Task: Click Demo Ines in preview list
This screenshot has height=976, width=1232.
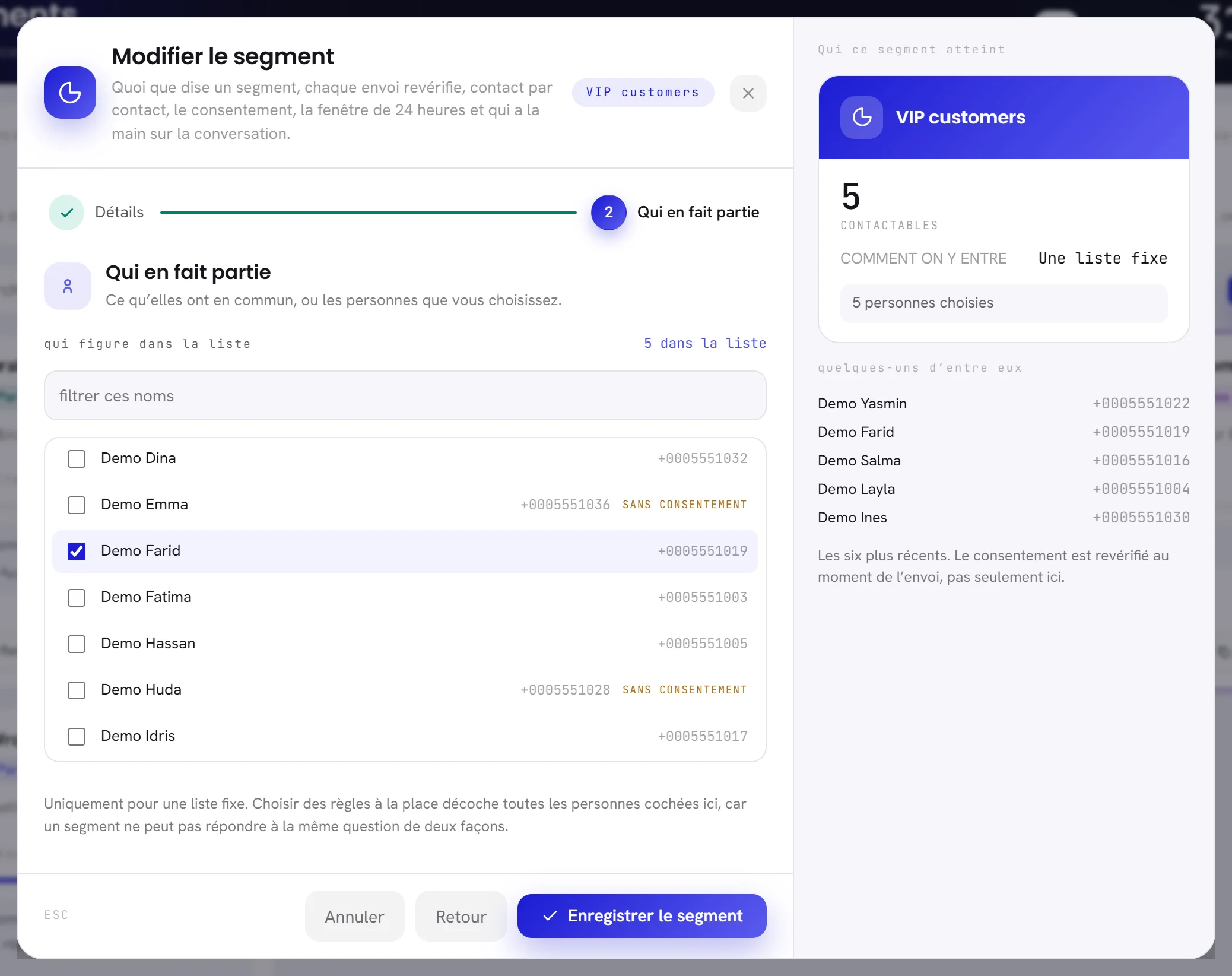Action: tap(852, 518)
